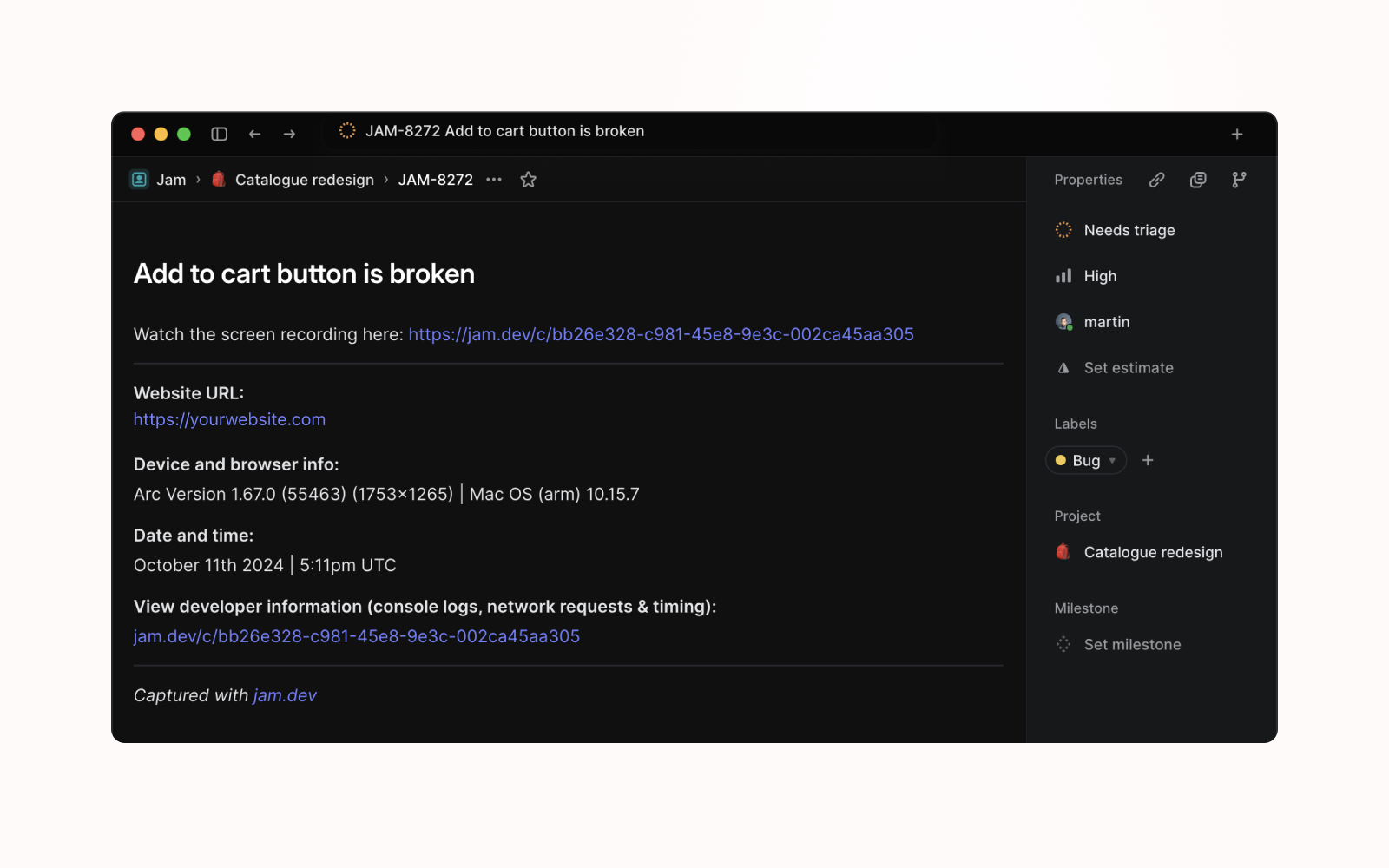Image resolution: width=1389 pixels, height=868 pixels.
Task: Click the Labels section heading
Action: coord(1076,424)
